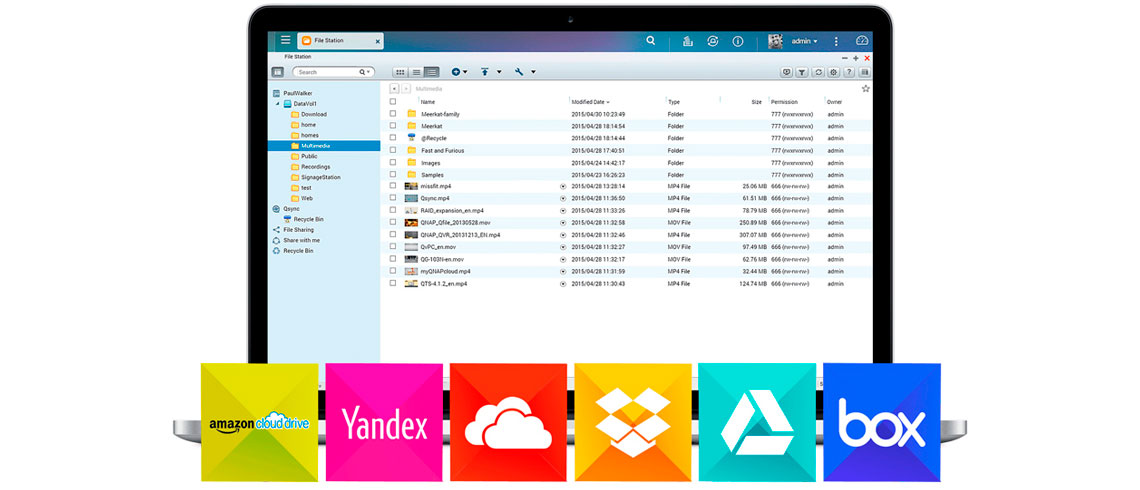Go back with the left navigation arrow
1140x490 pixels.
click(x=394, y=89)
